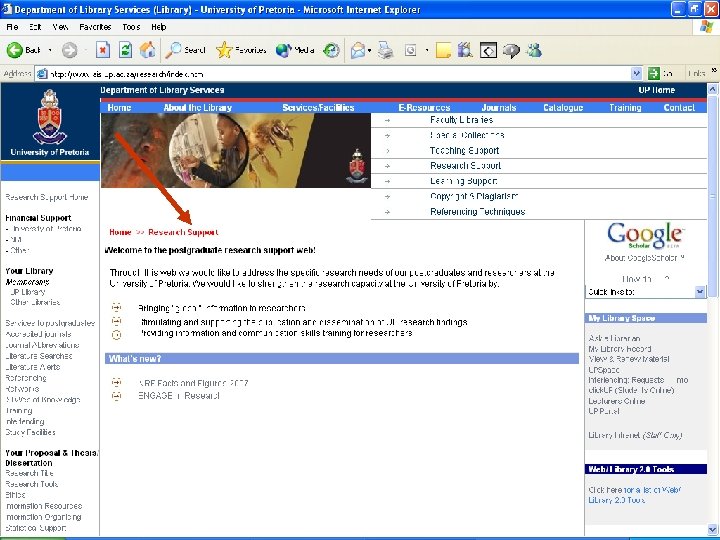Click the Forward arrow toolbar icon
The width and height of the screenshot is (720, 540).
point(69,50)
